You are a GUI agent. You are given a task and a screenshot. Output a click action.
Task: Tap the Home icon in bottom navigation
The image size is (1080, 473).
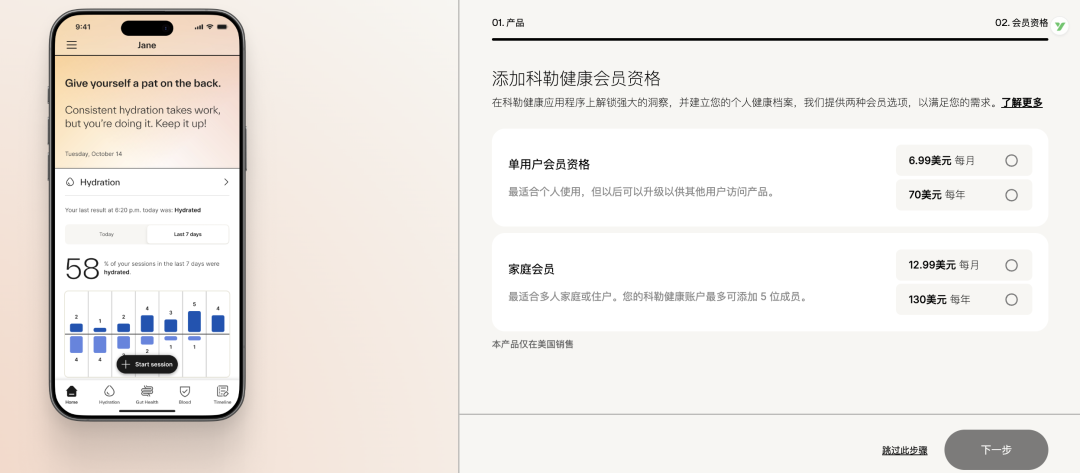[71, 393]
